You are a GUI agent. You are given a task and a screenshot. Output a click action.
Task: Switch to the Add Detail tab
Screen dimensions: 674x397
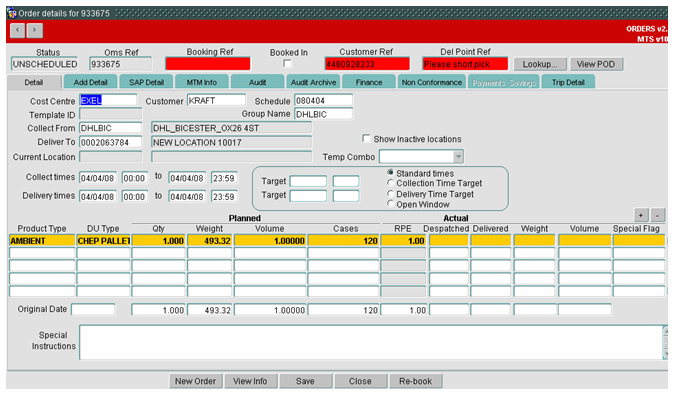pyautogui.click(x=90, y=82)
